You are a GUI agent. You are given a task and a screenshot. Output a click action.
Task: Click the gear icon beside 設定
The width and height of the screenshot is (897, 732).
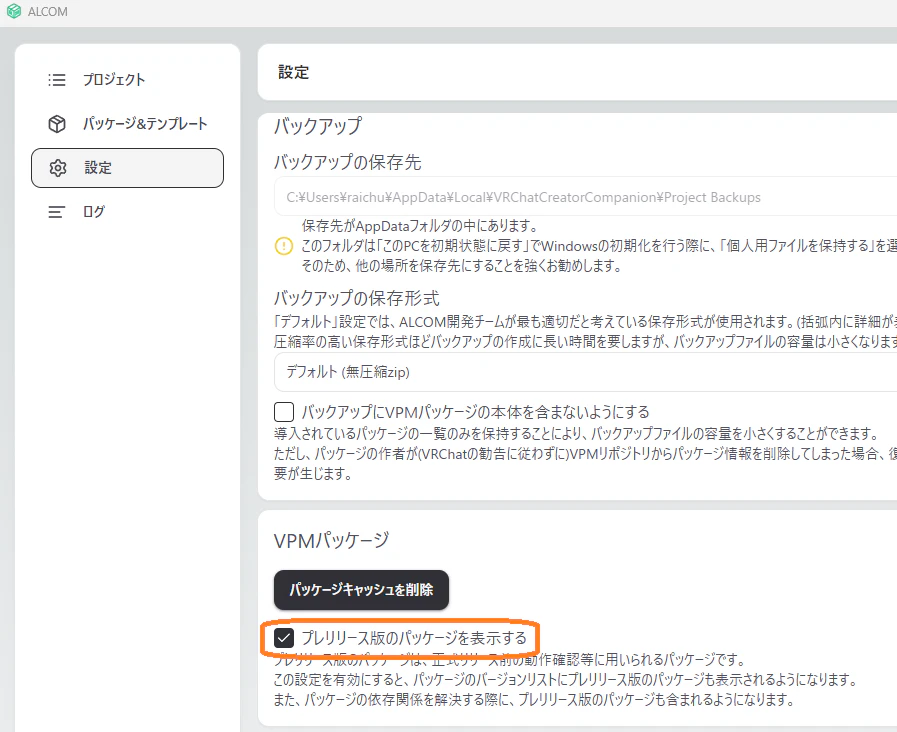point(58,168)
